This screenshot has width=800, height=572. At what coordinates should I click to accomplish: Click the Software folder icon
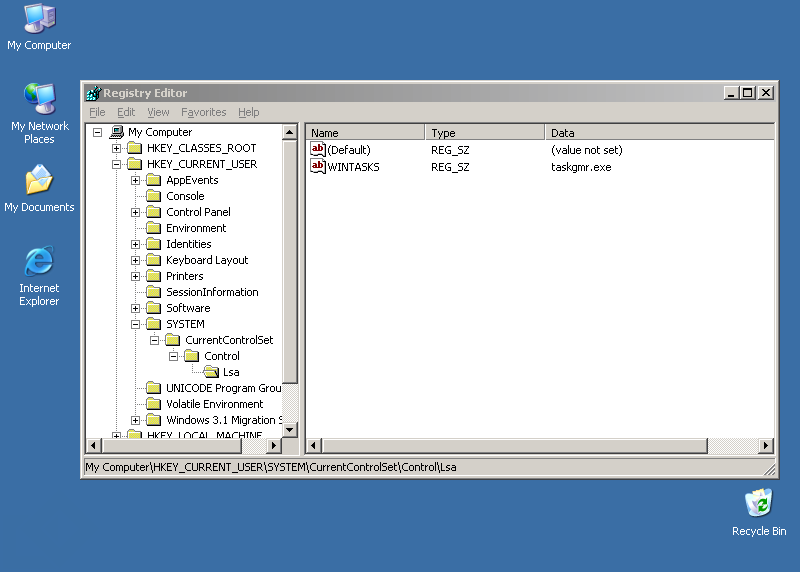click(x=154, y=308)
